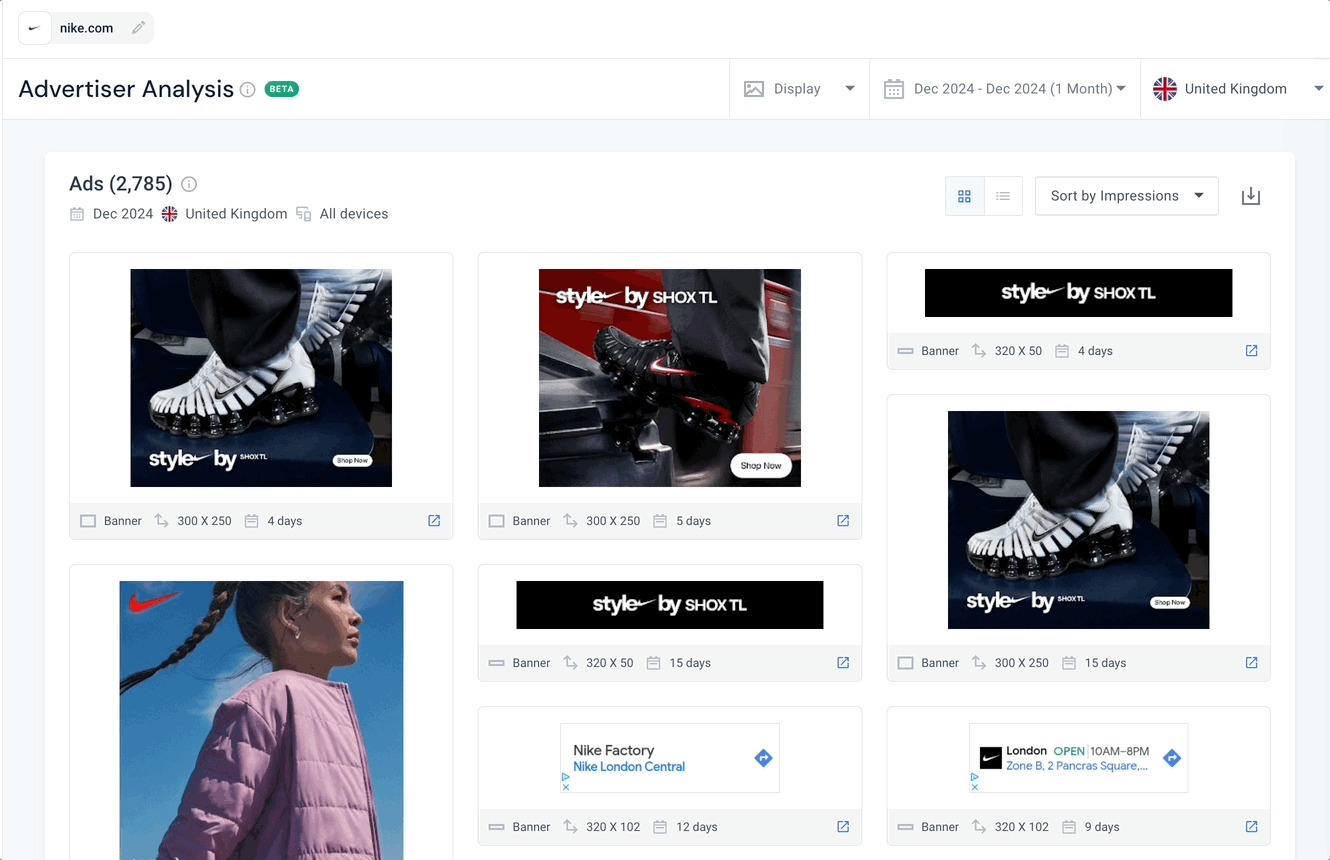Download the ads with the export icon

coord(1251,196)
